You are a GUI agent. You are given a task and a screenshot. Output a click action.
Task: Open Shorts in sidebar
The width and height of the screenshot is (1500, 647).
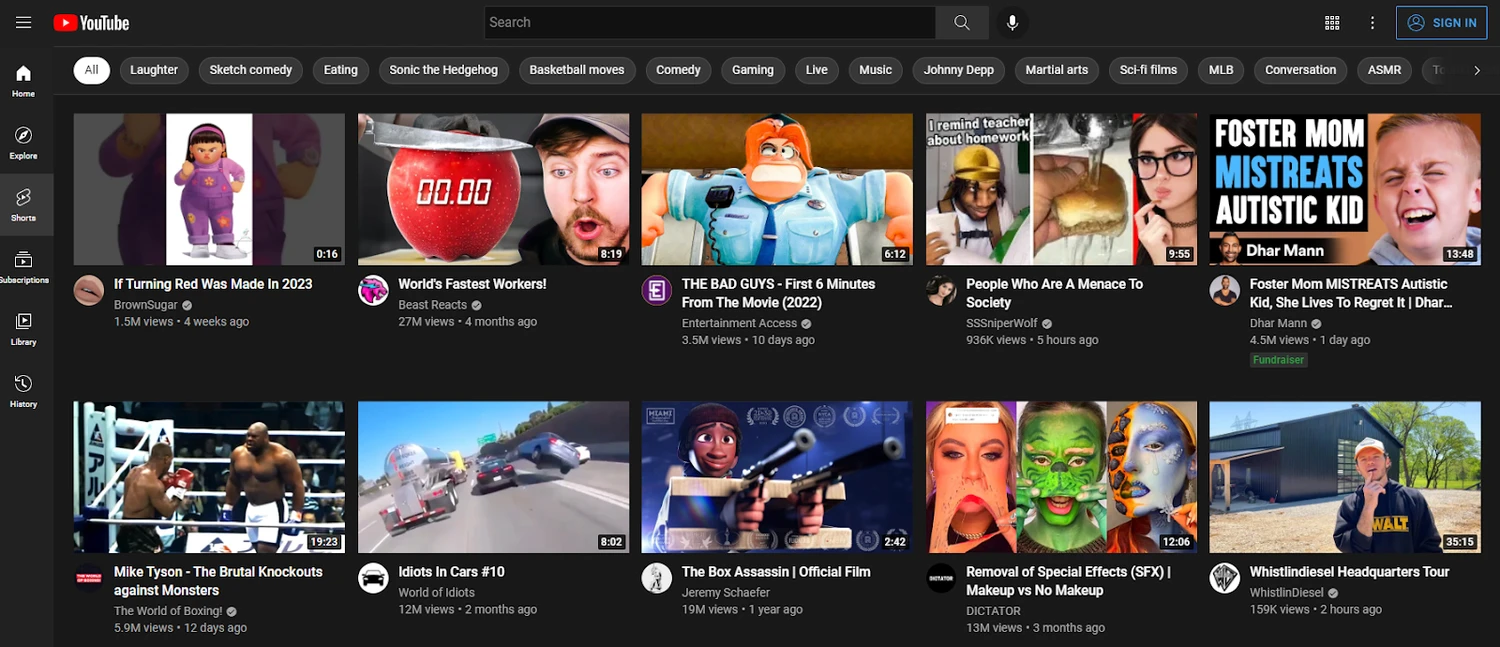pos(24,205)
